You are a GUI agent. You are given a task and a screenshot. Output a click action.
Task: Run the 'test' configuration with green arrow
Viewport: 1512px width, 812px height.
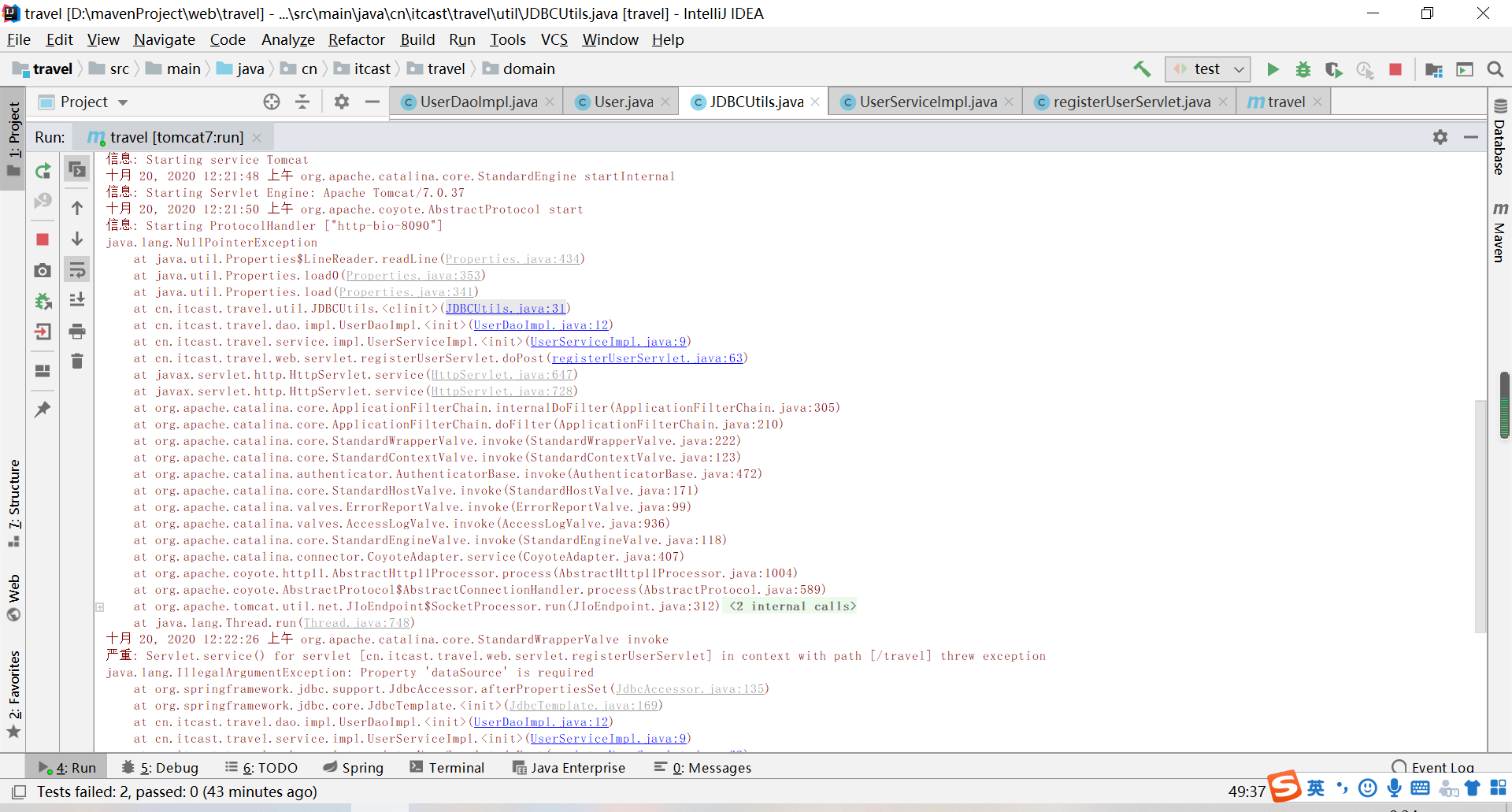(x=1273, y=69)
